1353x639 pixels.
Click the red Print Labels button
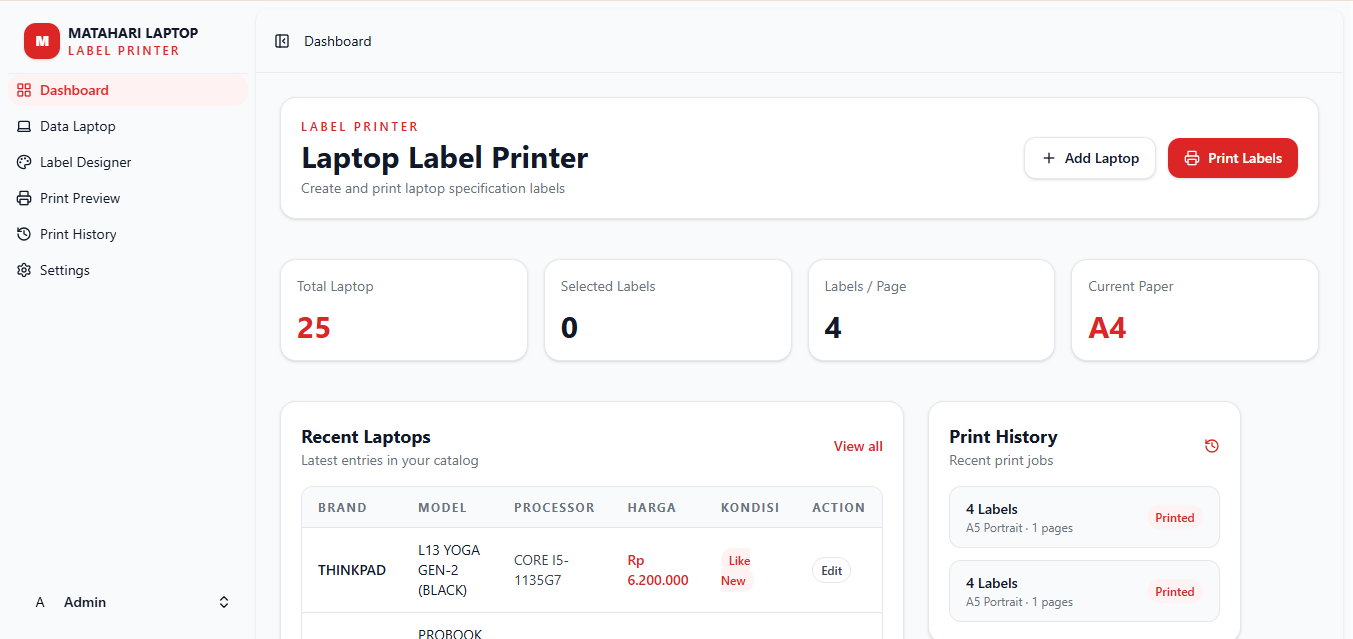[x=1233, y=158]
